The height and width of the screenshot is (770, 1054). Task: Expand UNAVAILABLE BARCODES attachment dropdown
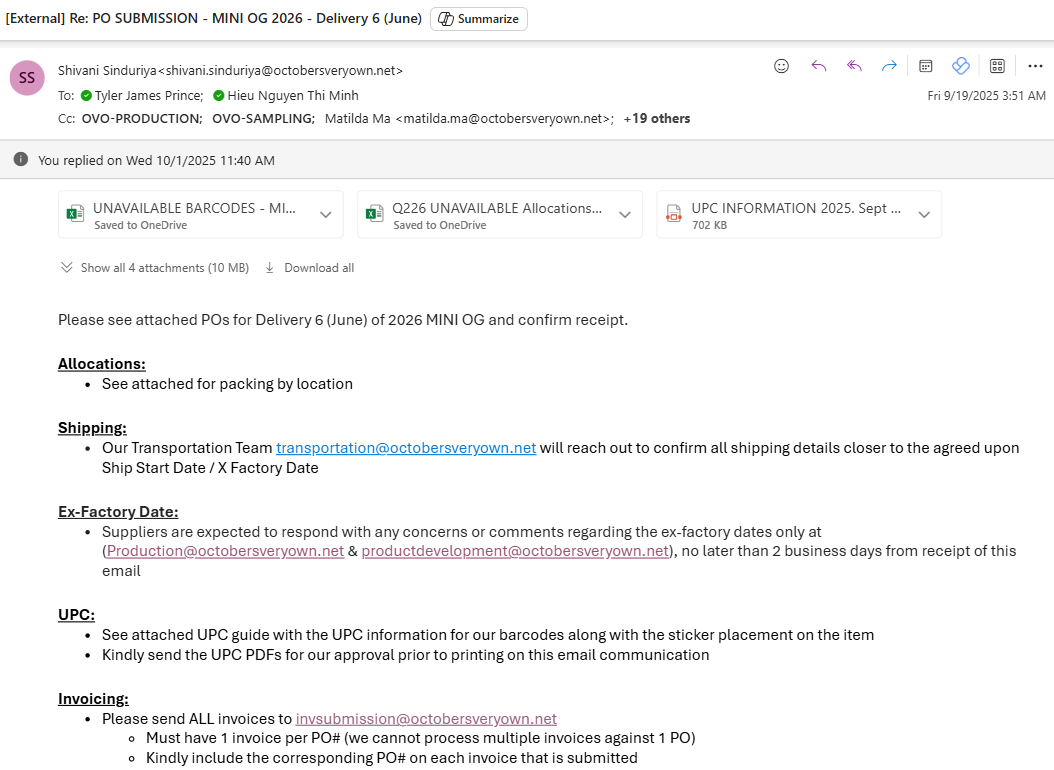pos(326,215)
